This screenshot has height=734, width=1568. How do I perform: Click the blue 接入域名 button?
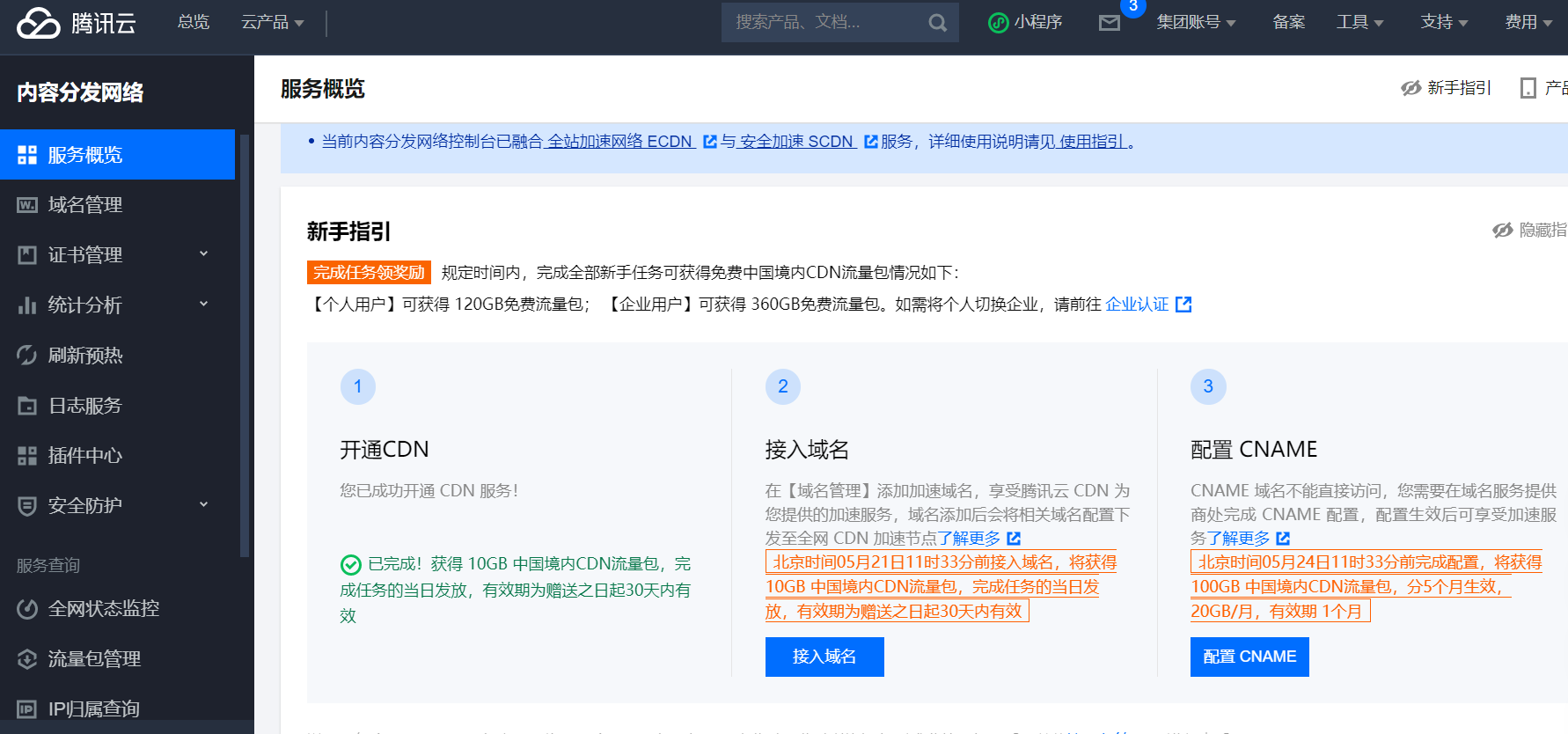pyautogui.click(x=824, y=657)
